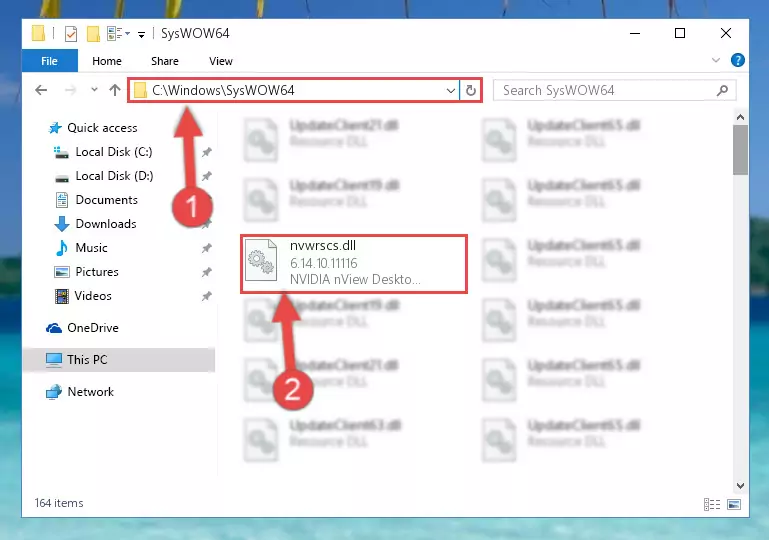Click the vertical scrollbar thumb
The height and width of the screenshot is (540, 769).
pos(740,150)
